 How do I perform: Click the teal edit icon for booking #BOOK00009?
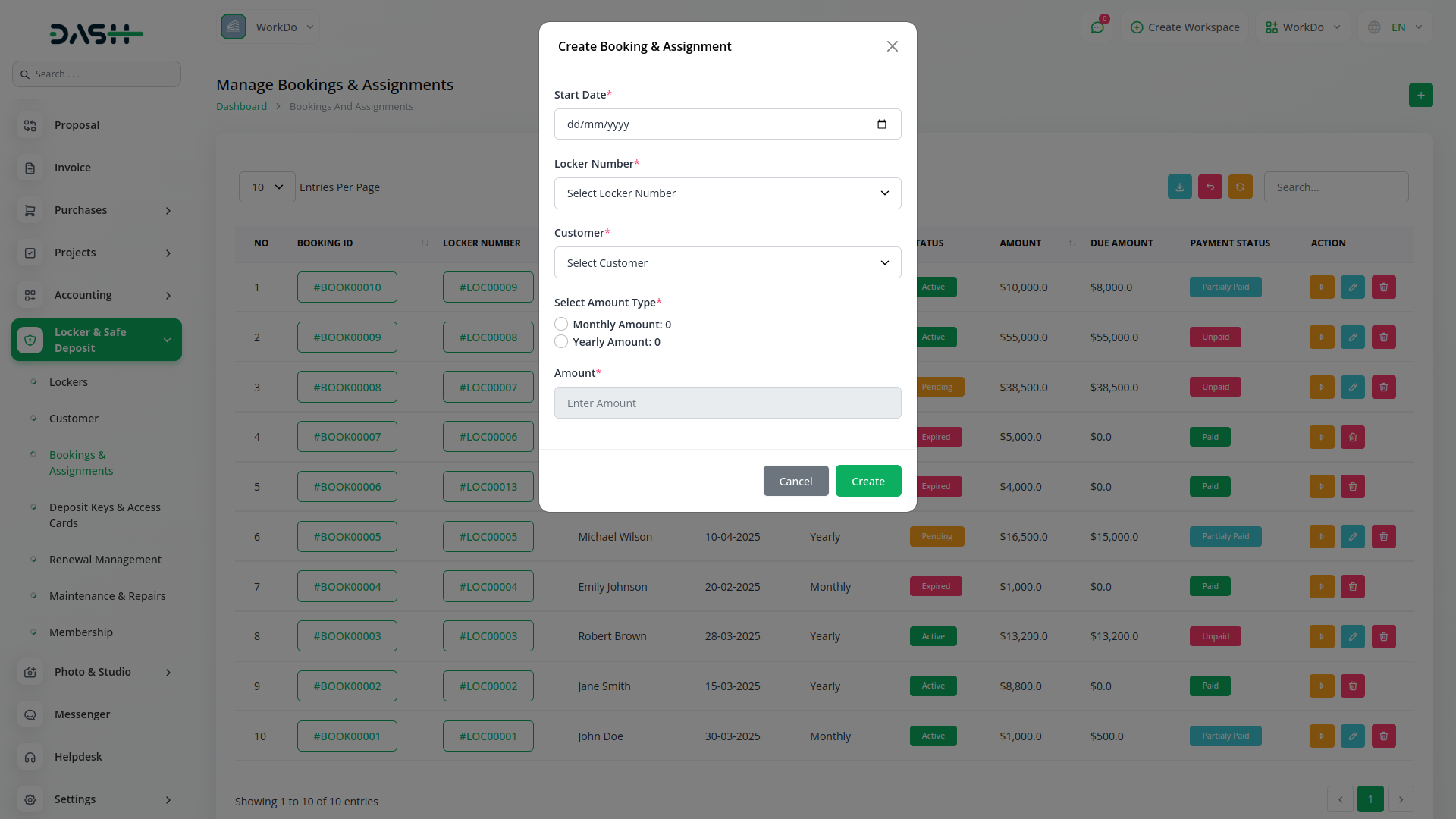click(1352, 337)
